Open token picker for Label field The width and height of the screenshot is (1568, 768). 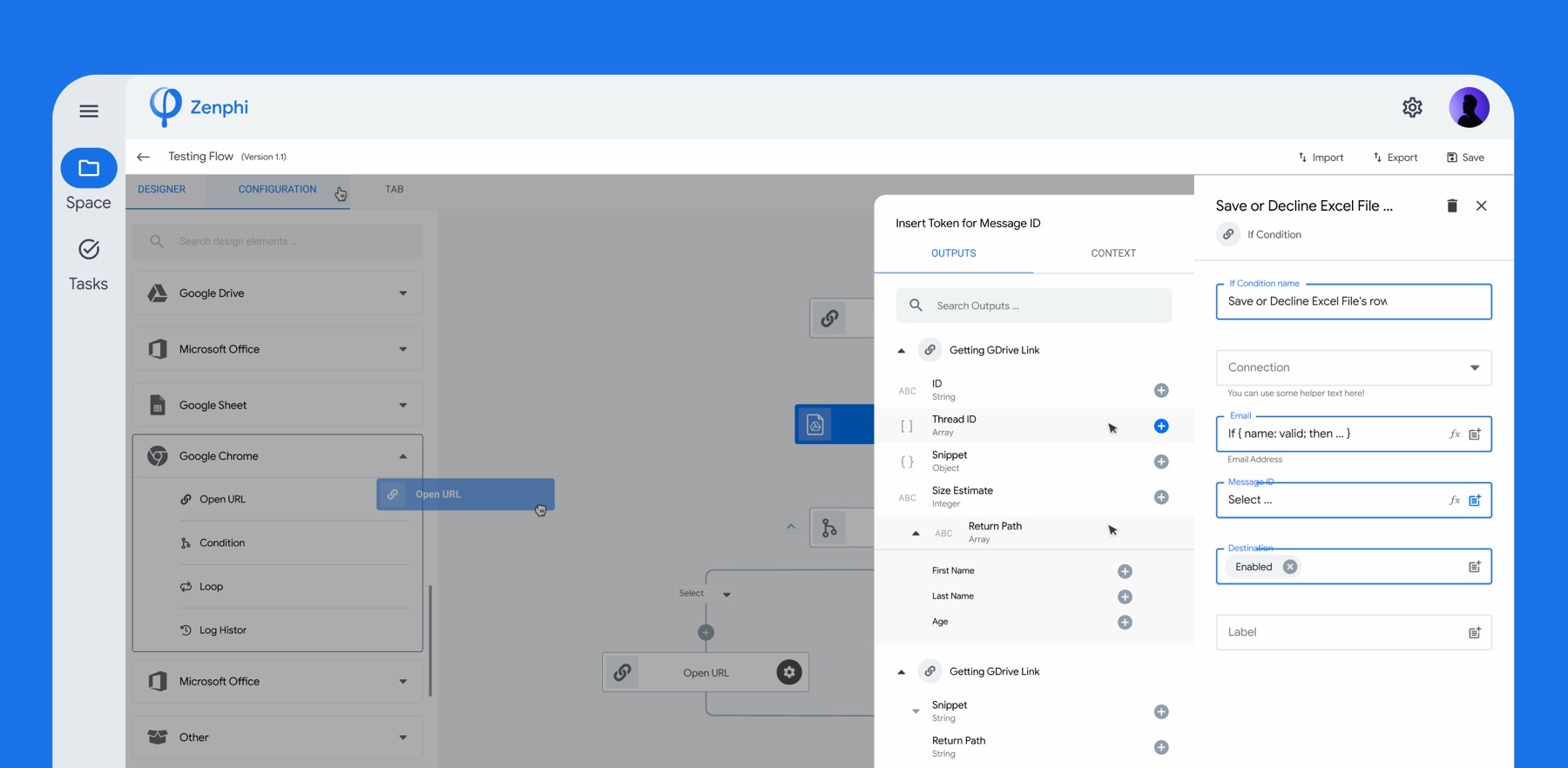(x=1475, y=633)
